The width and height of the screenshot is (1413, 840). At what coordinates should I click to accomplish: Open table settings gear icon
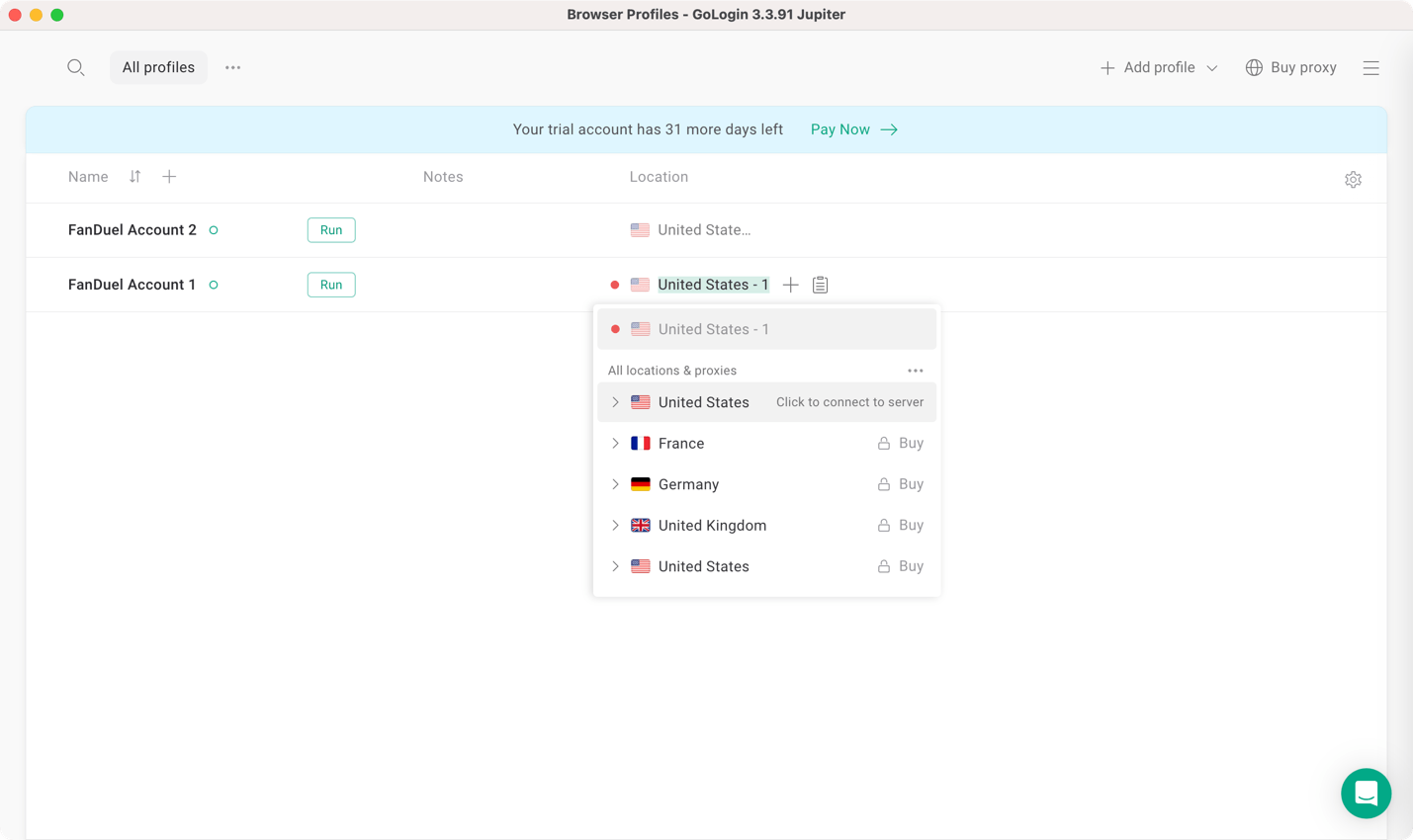[x=1353, y=179]
